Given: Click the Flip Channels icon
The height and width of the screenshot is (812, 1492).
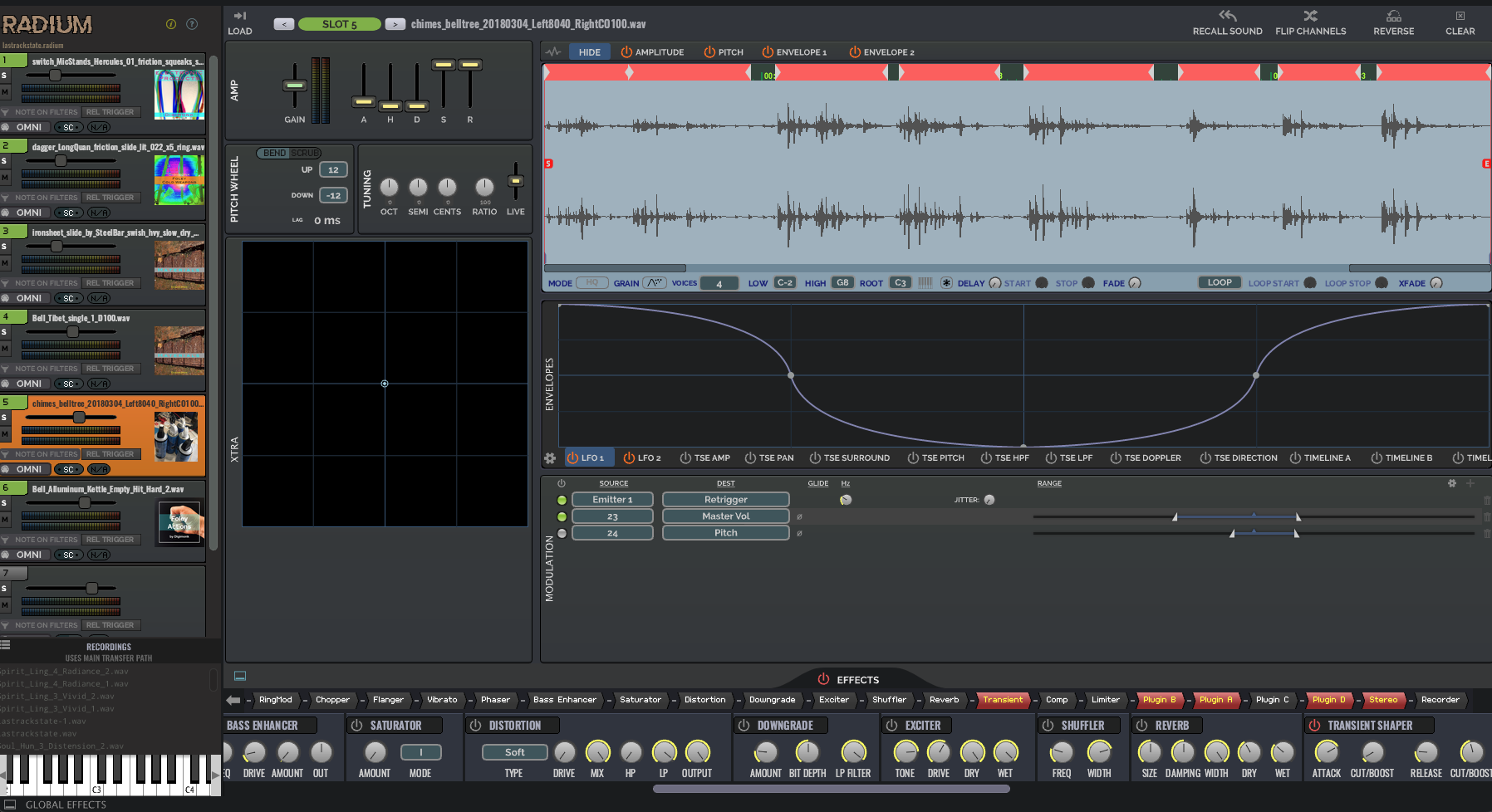Looking at the screenshot, I should point(1310,16).
